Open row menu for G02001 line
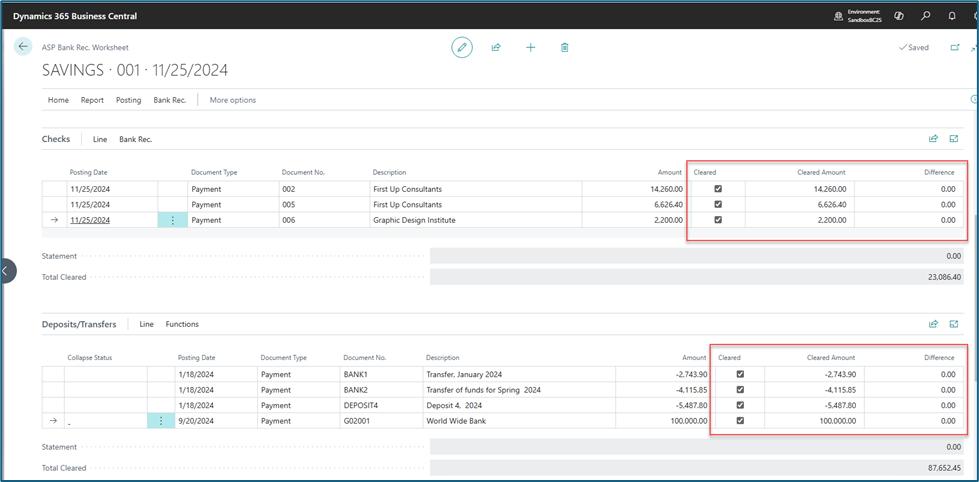 [x=162, y=421]
